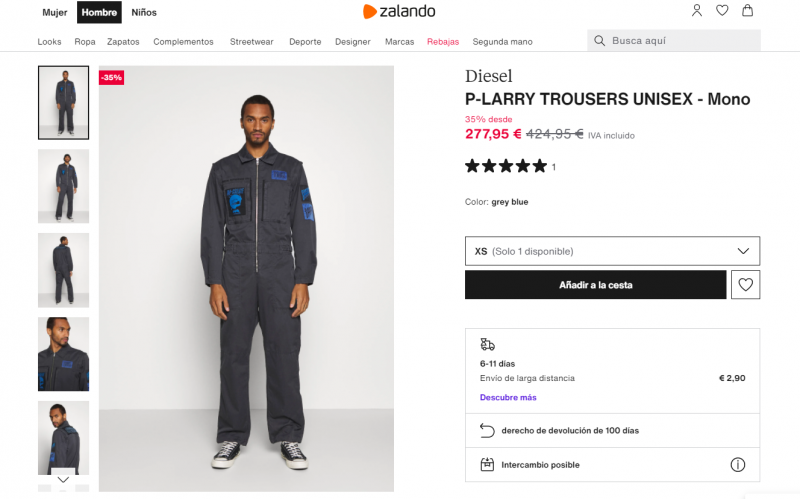This screenshot has height=499, width=800.
Task: Click the info icon beside Intercambio posible
Action: coord(738,464)
